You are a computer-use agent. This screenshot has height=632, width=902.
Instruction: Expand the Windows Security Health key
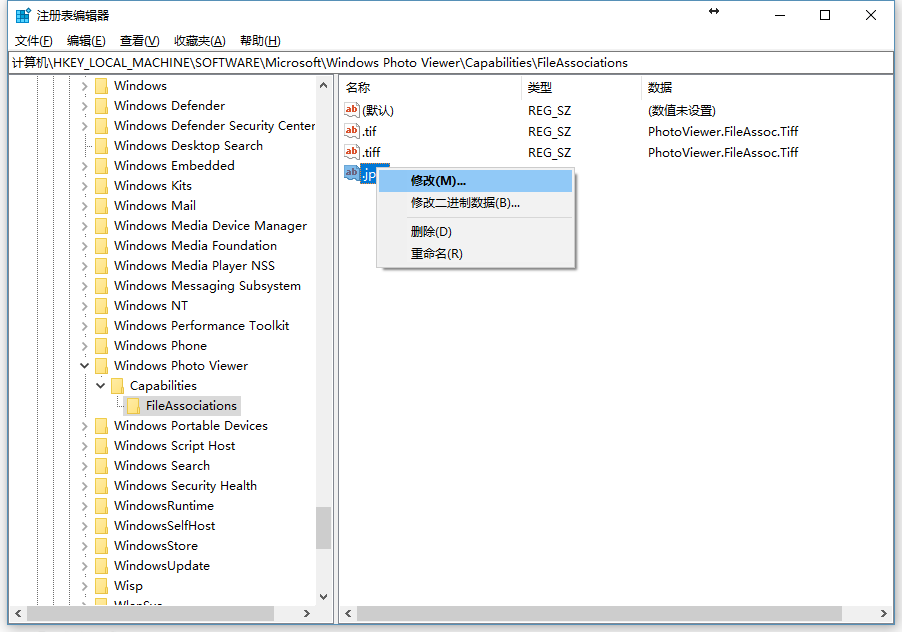click(85, 487)
